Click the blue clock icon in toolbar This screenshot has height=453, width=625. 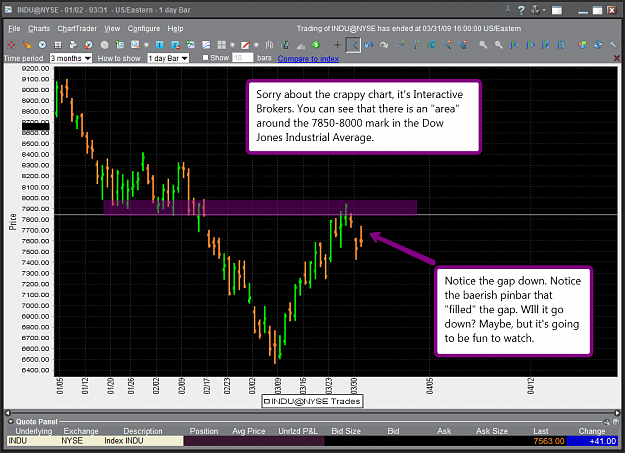click(42, 45)
